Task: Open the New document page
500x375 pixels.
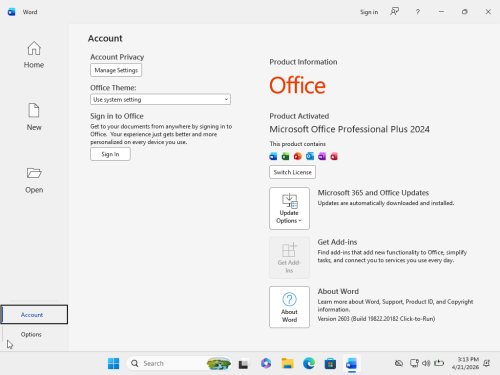Action: click(34, 117)
